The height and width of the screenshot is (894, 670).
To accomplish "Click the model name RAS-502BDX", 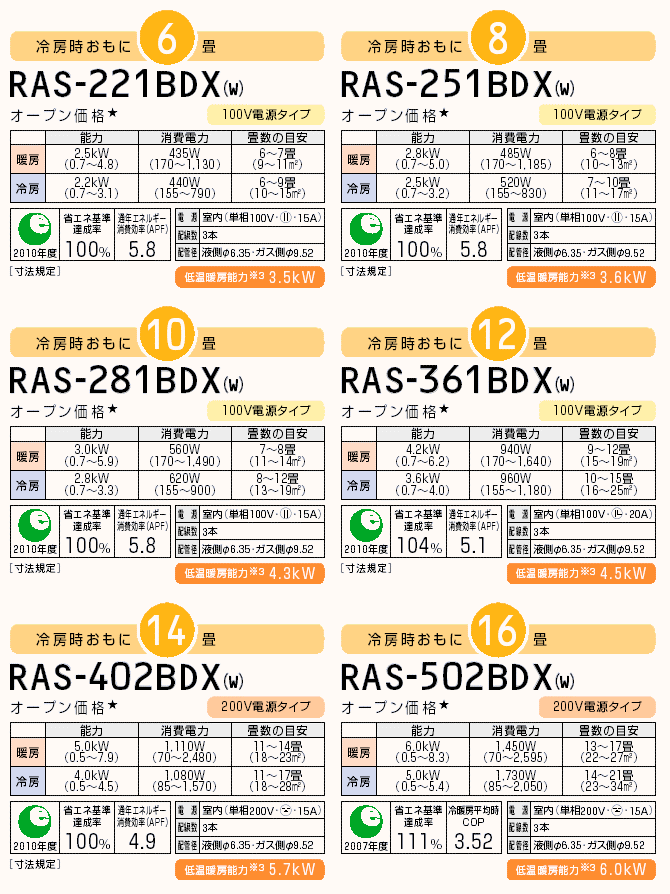I will pos(458,677).
